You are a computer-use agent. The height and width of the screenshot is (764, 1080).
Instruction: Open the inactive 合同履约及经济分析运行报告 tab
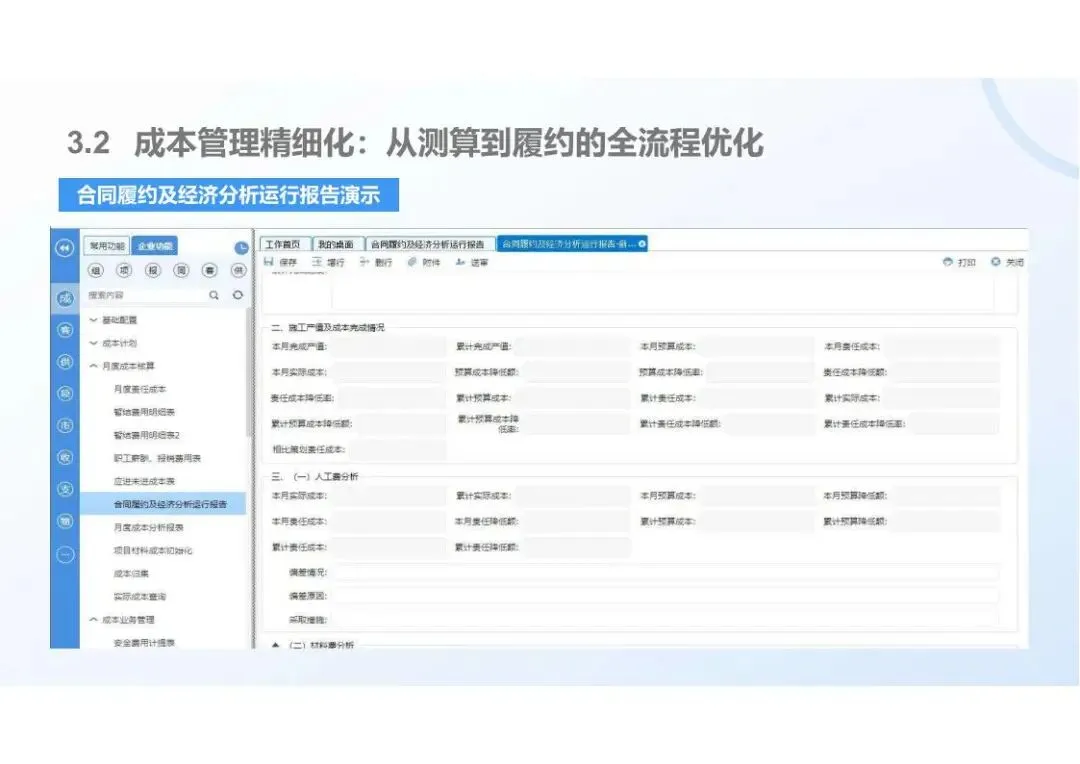click(428, 245)
